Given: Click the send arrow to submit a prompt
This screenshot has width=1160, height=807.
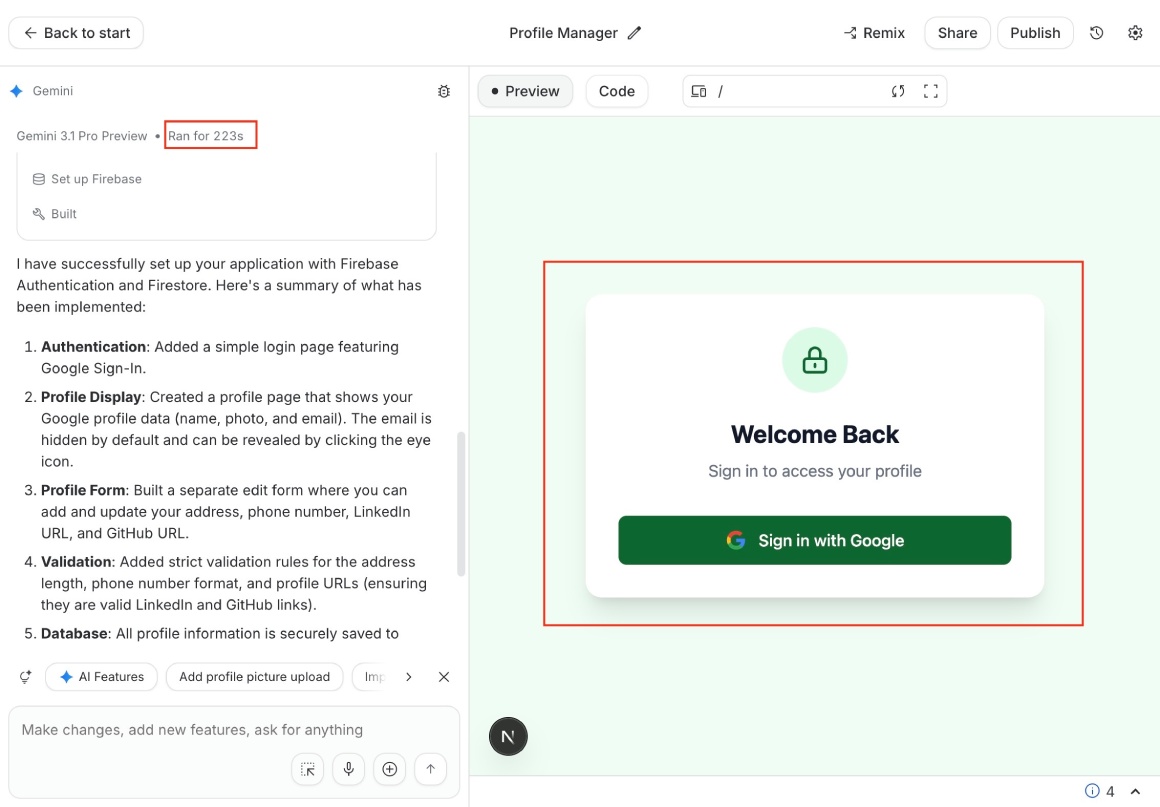Looking at the screenshot, I should [x=430, y=769].
